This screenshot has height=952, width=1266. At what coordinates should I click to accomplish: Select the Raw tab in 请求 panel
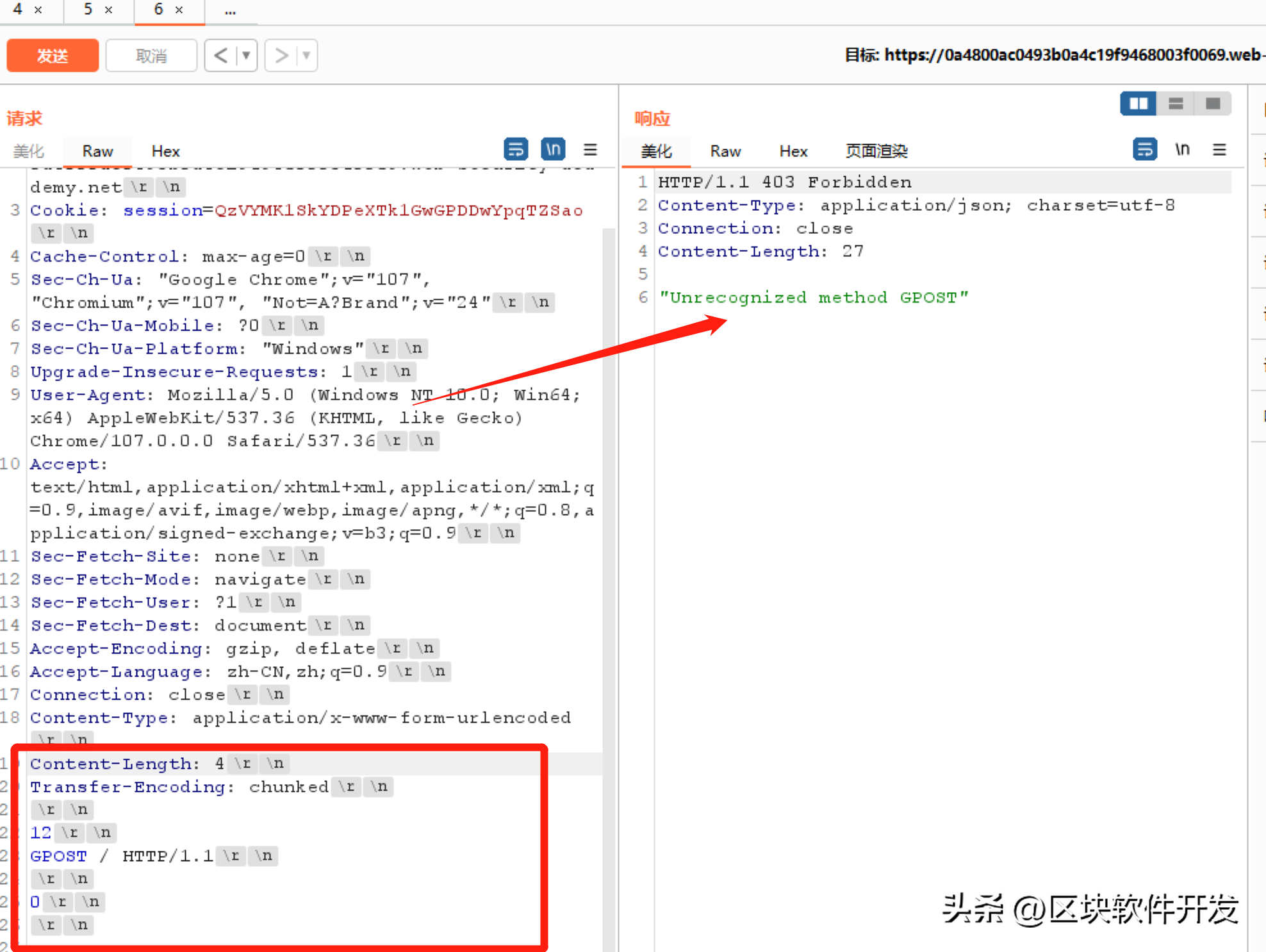(x=96, y=151)
